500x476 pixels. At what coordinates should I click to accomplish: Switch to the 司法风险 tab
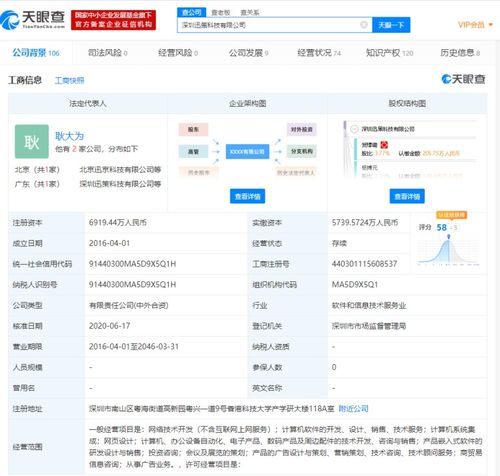coord(107,53)
